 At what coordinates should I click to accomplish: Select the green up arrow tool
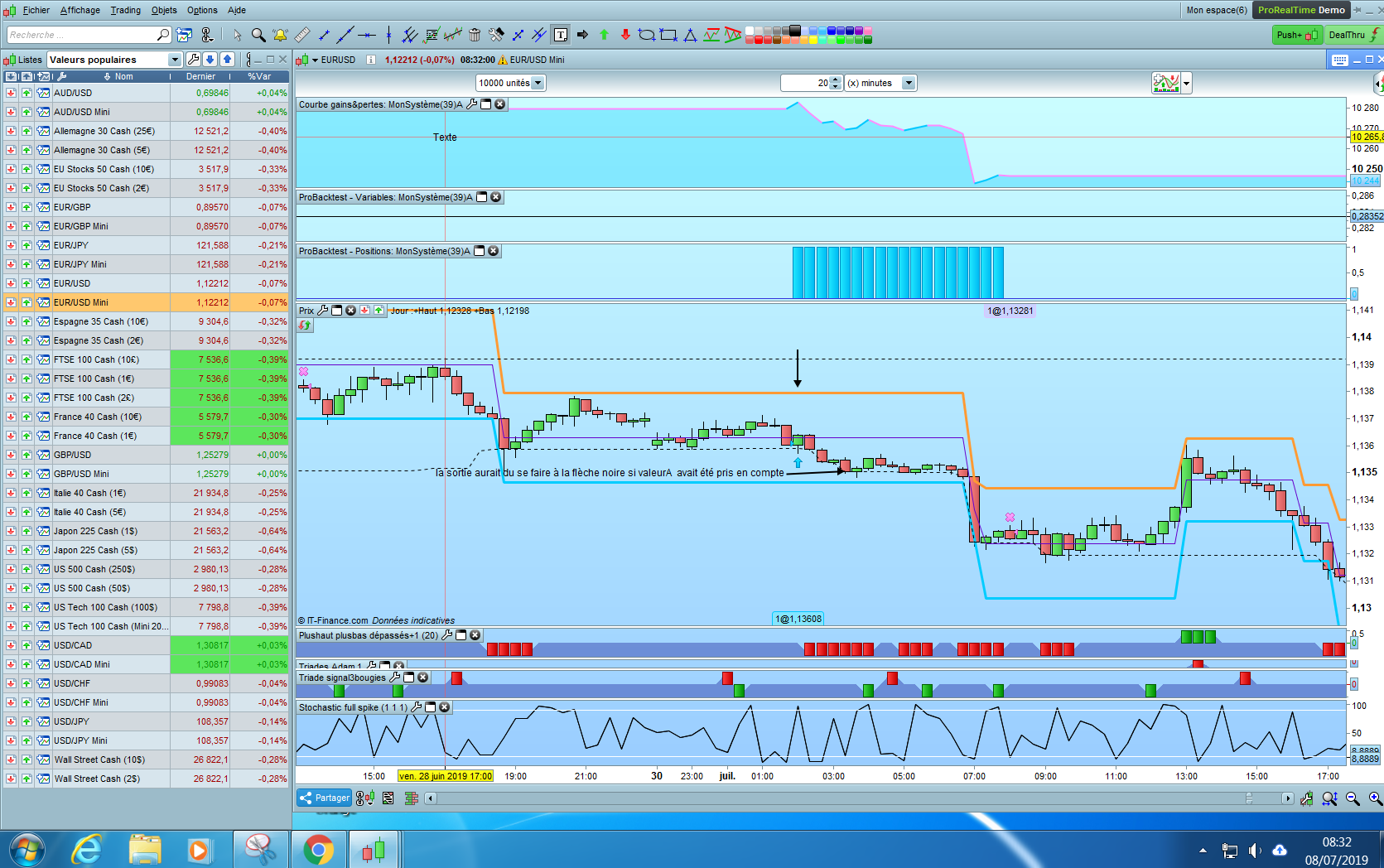pos(604,35)
